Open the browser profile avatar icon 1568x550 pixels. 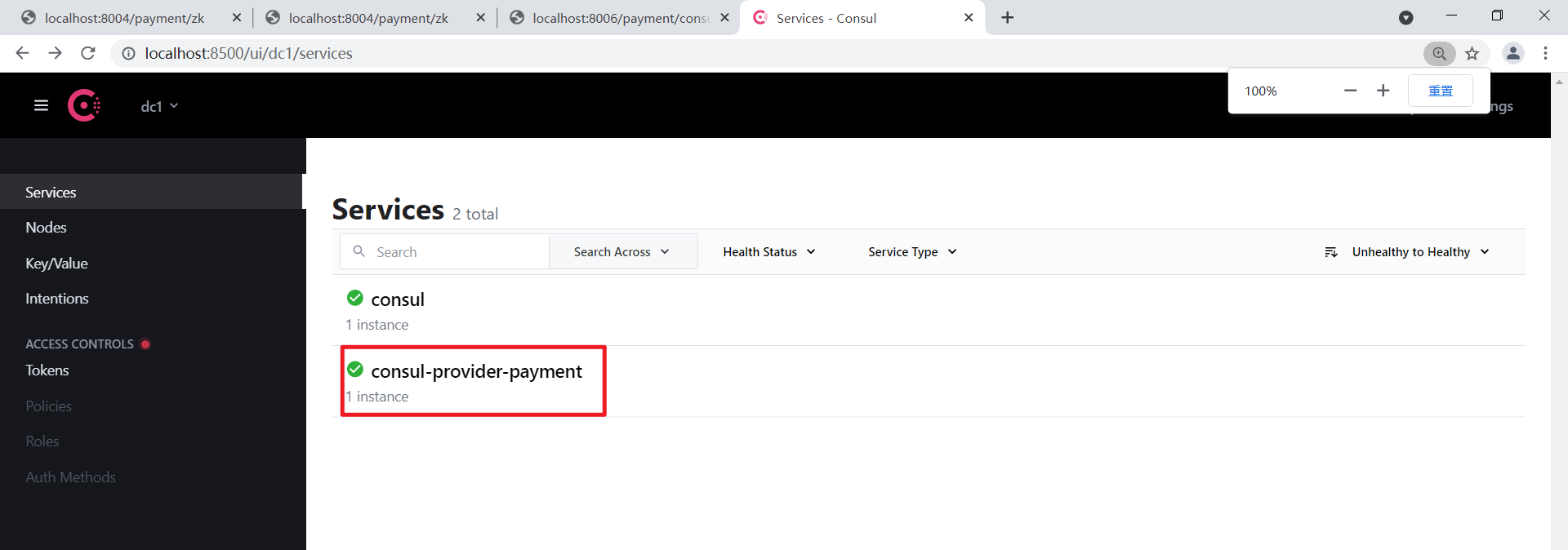1512,53
